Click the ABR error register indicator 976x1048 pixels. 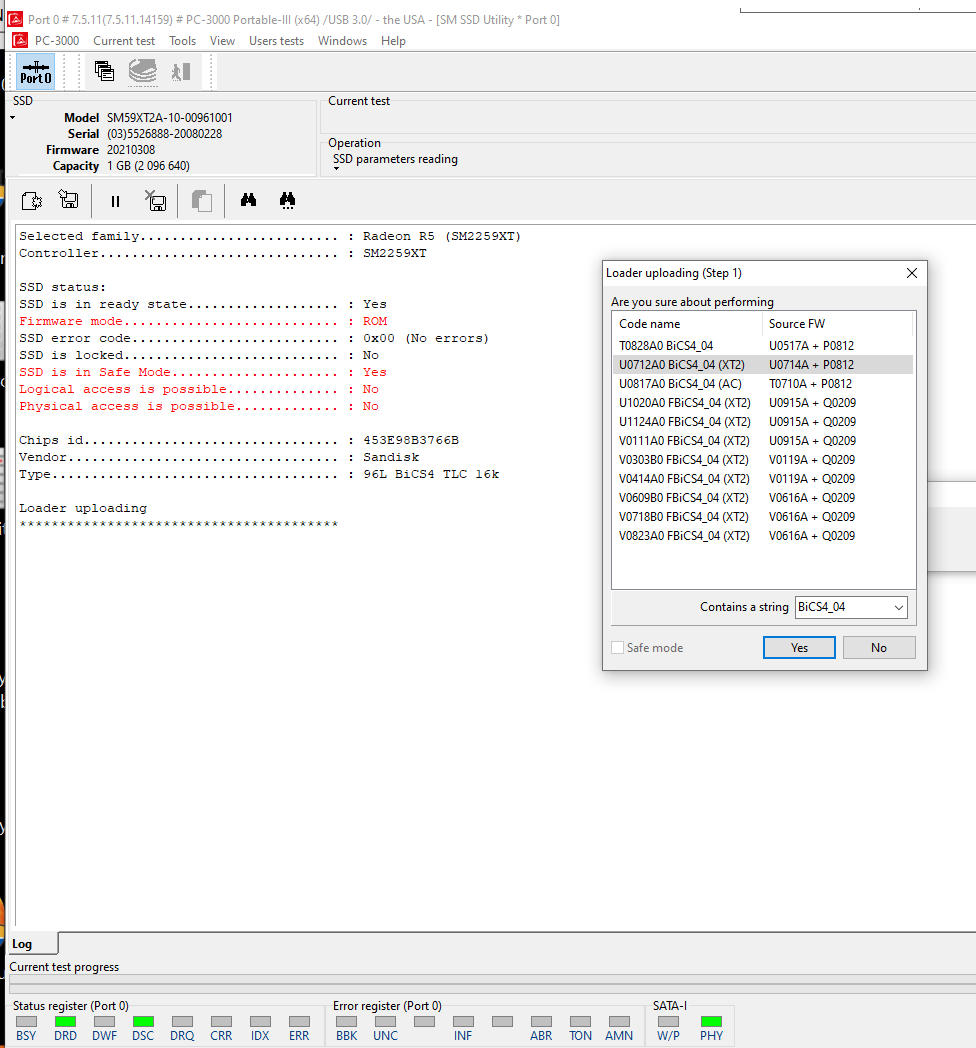(541, 1021)
